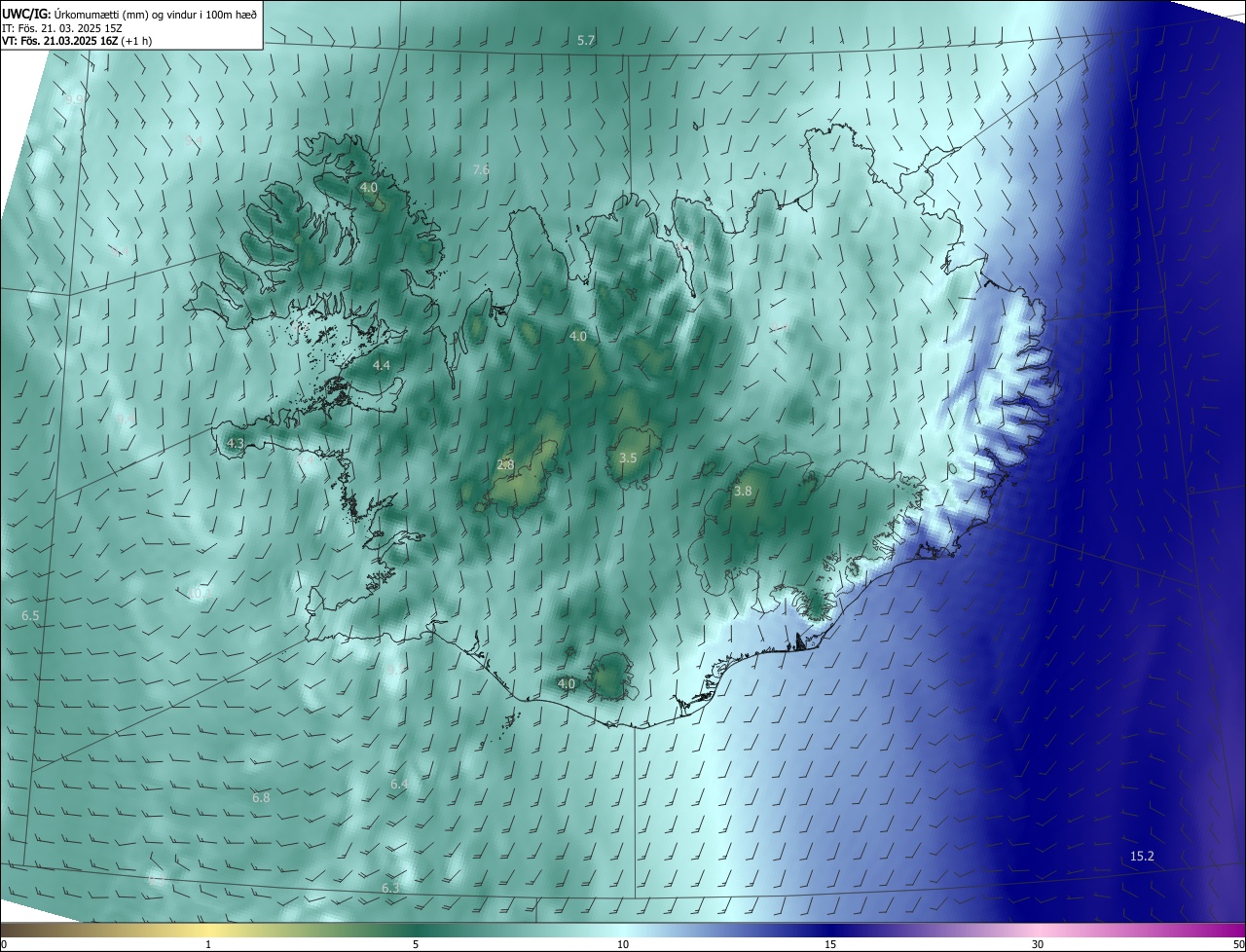Click the 6.8 value label on the map
Image resolution: width=1246 pixels, height=952 pixels.
coord(261,797)
